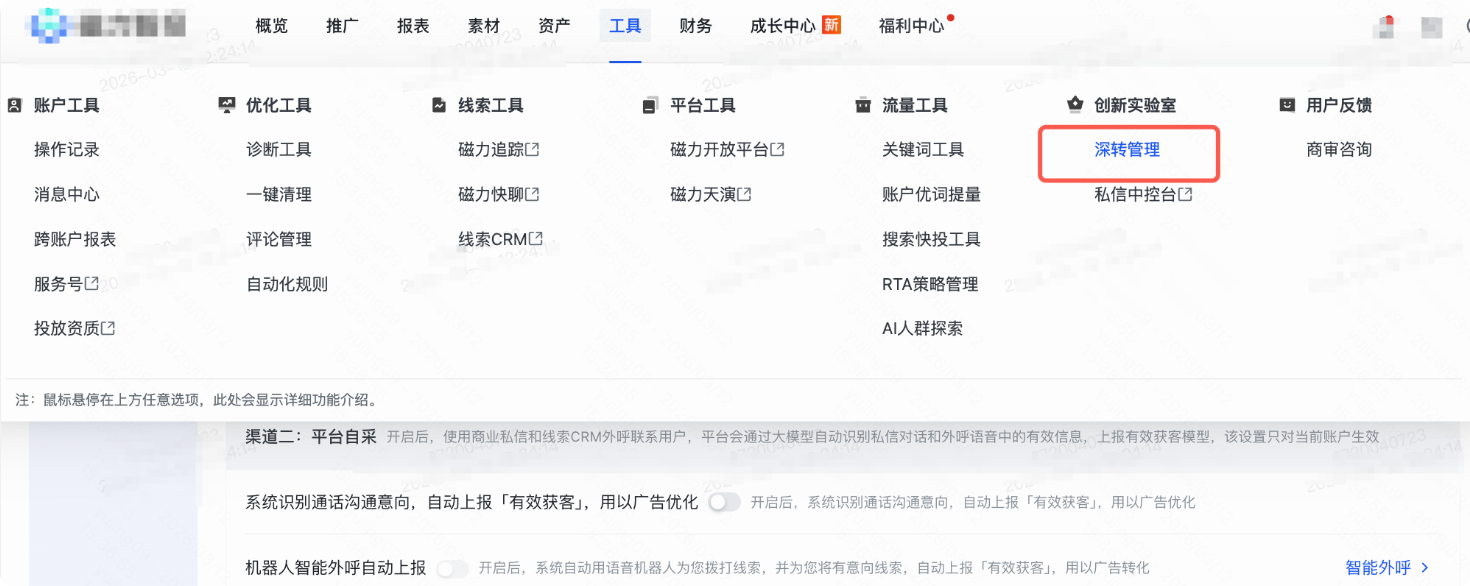
Task: Open 操作记录 under 账户工具
Action: click(x=67, y=150)
